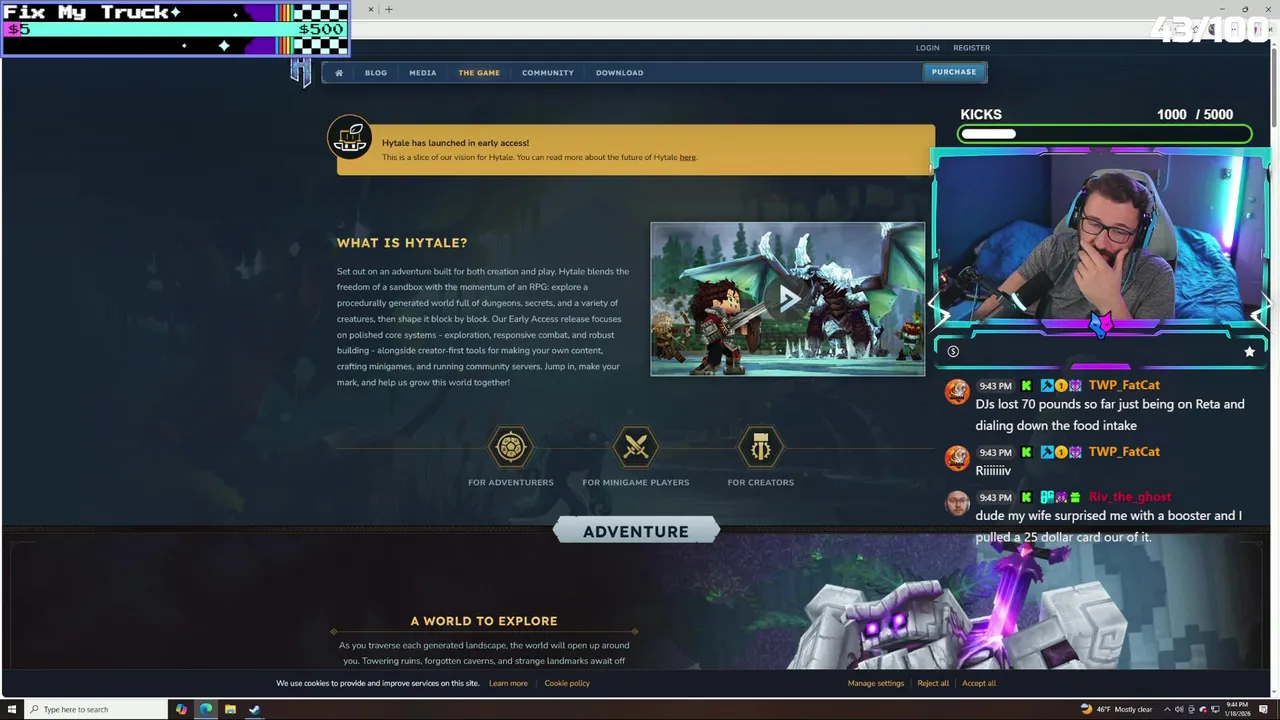1280x720 pixels.
Task: Click the Kicks goal progress bar
Action: pos(1105,134)
